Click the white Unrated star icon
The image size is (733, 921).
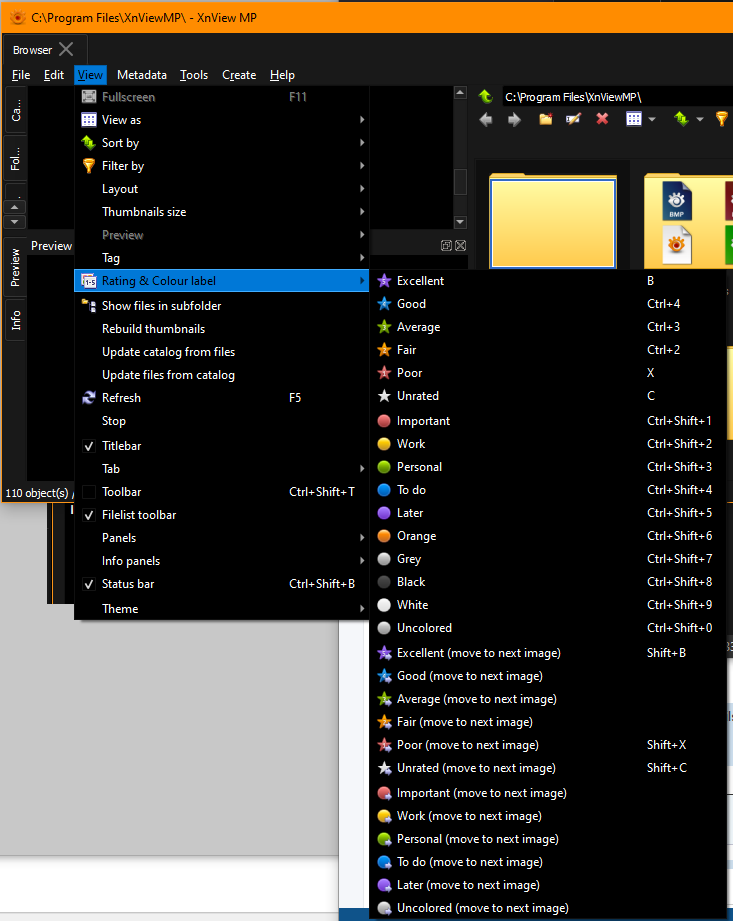pos(384,395)
